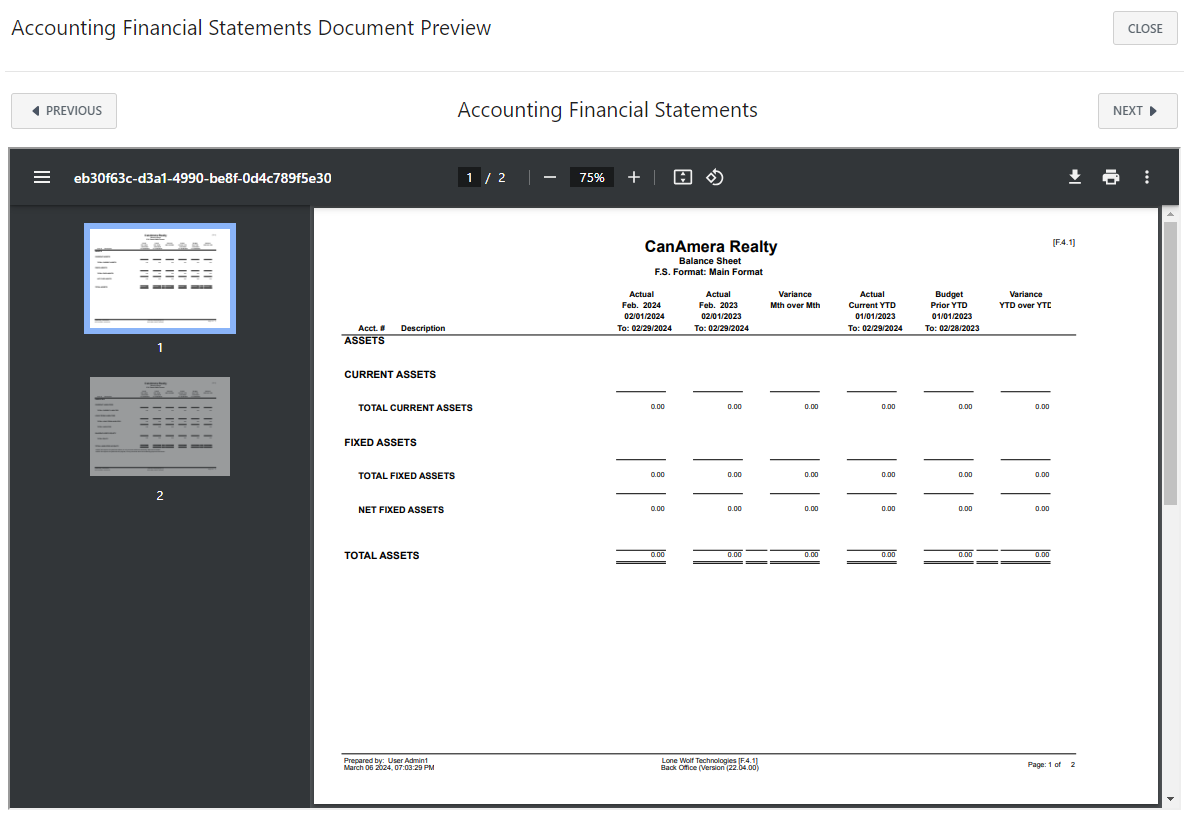
Task: Click the vertical scrollbar thumb
Action: (1171, 350)
